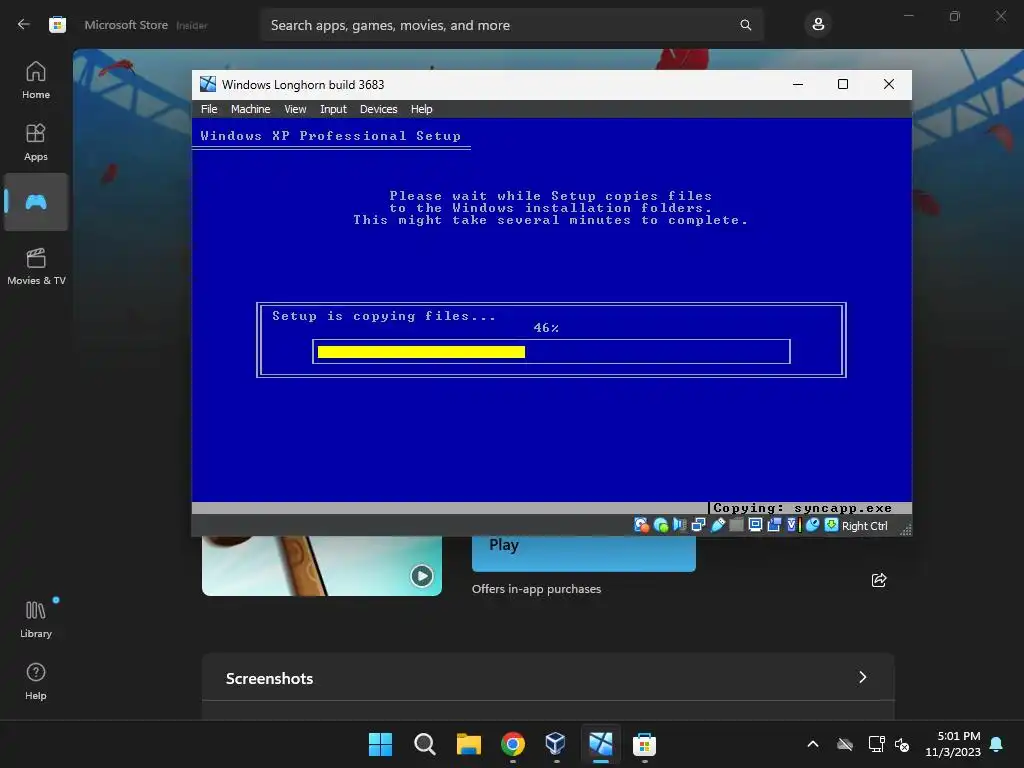
Task: Open the View menu in the VirtualBox window
Action: (x=295, y=109)
